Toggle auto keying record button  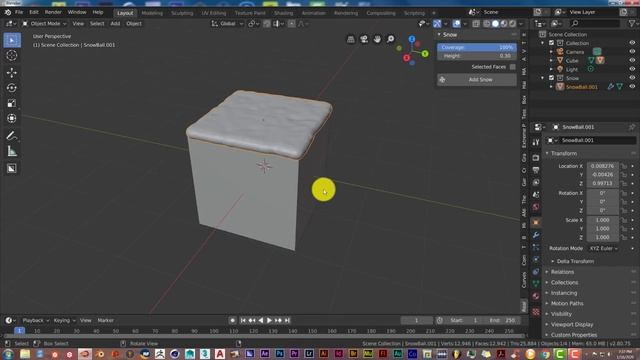point(232,320)
